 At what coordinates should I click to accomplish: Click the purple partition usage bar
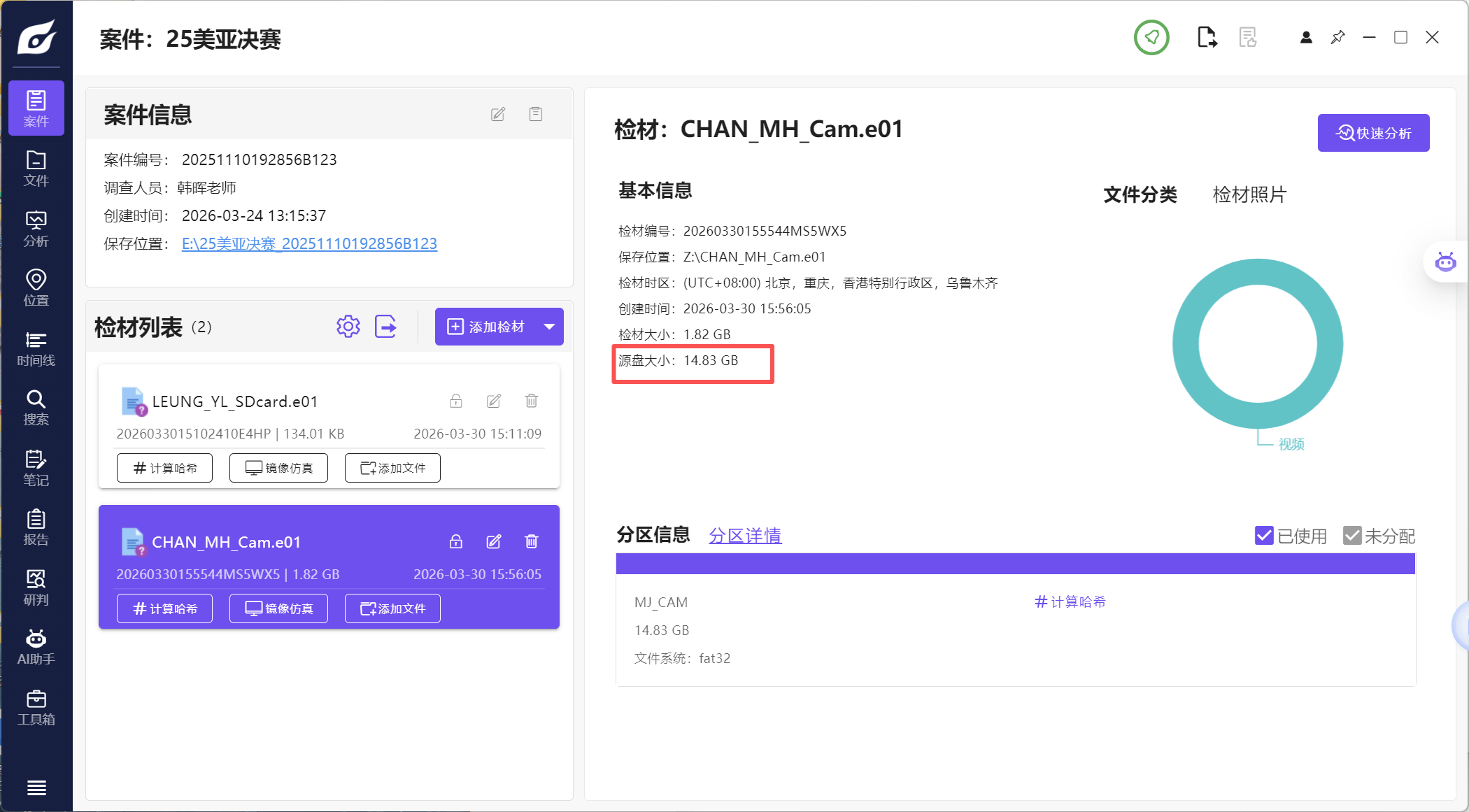(x=1014, y=564)
